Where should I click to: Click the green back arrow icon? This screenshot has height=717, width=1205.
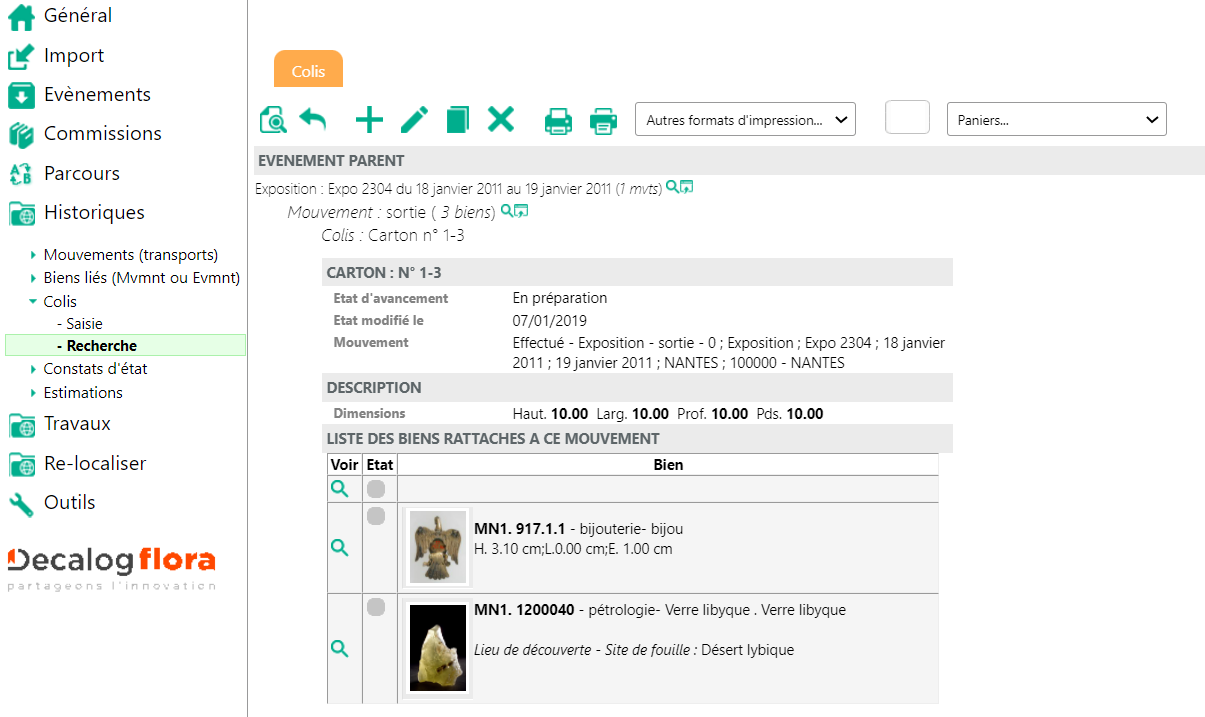click(x=313, y=120)
